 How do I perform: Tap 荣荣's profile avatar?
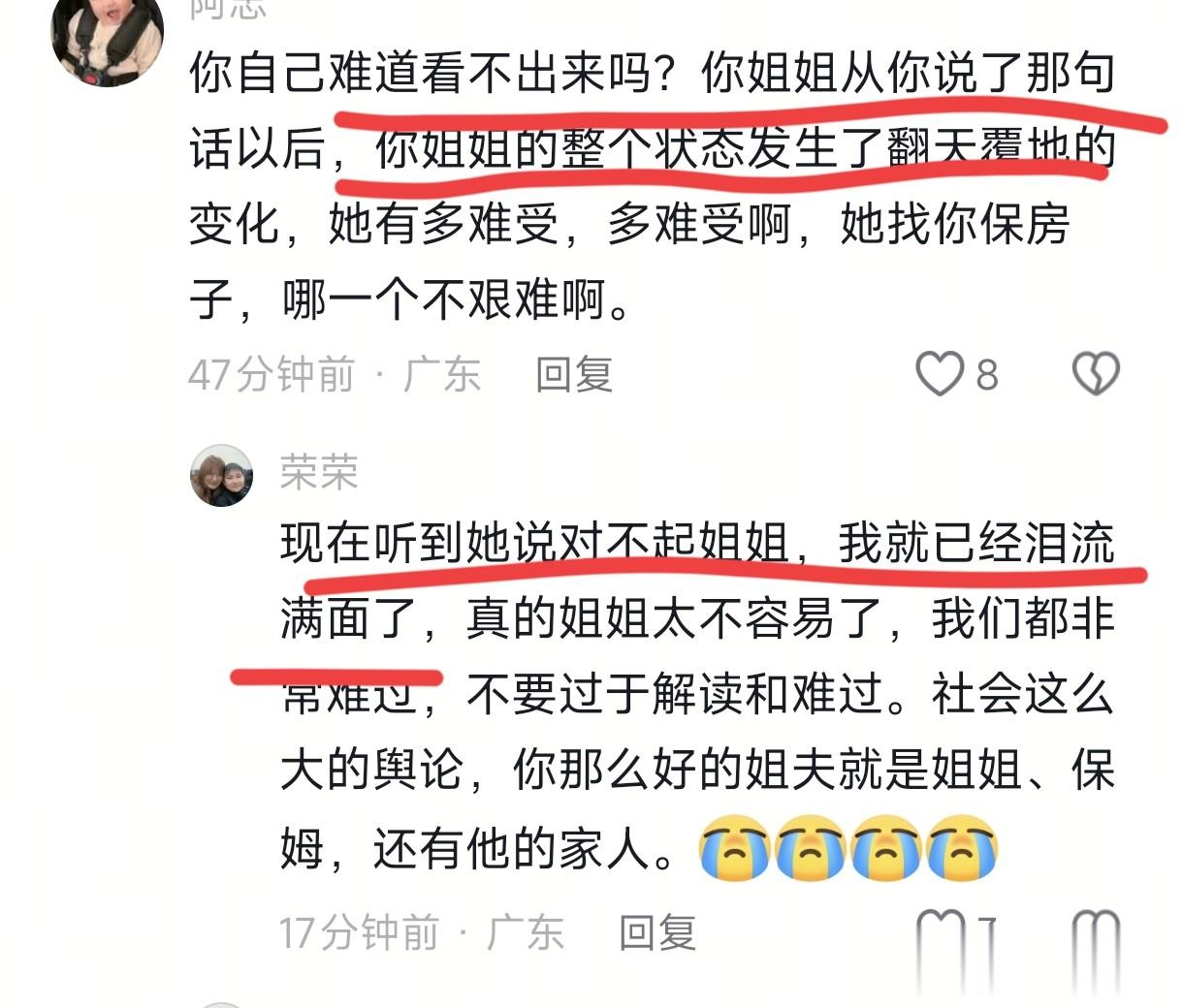point(221,476)
